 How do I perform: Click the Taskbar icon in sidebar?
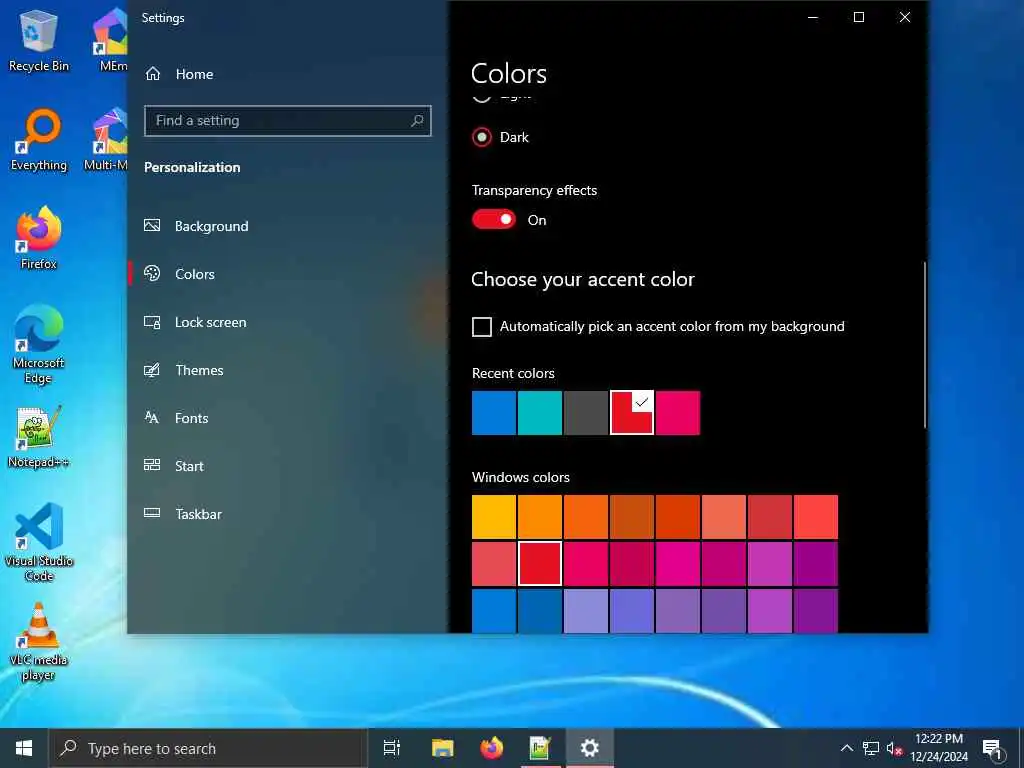pyautogui.click(x=152, y=513)
